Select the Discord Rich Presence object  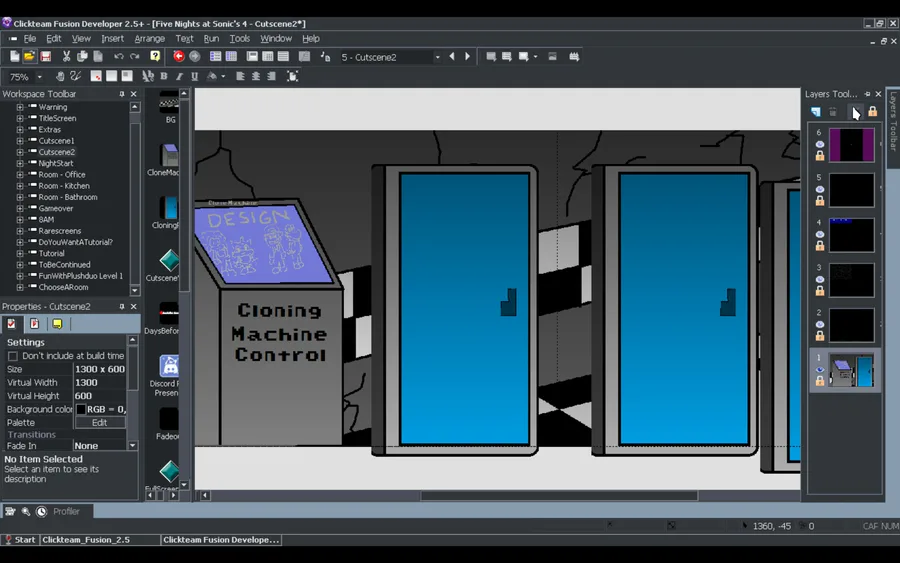click(166, 375)
